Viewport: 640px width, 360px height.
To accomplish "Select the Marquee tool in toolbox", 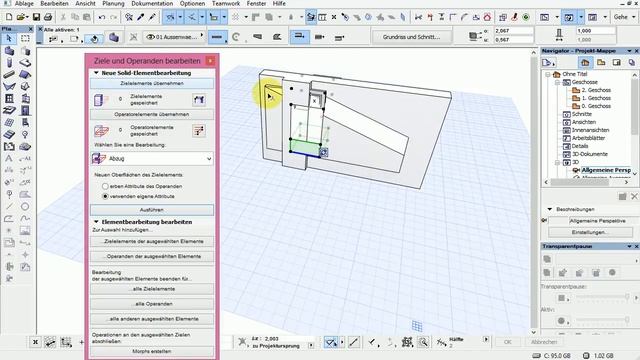I will (25, 39).
